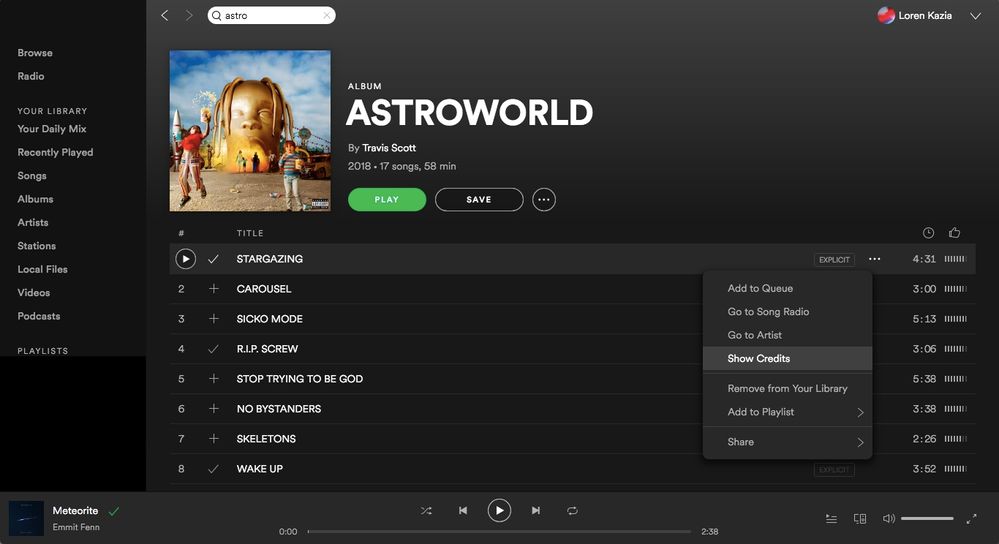Save the ASTROWORLD album

(479, 199)
